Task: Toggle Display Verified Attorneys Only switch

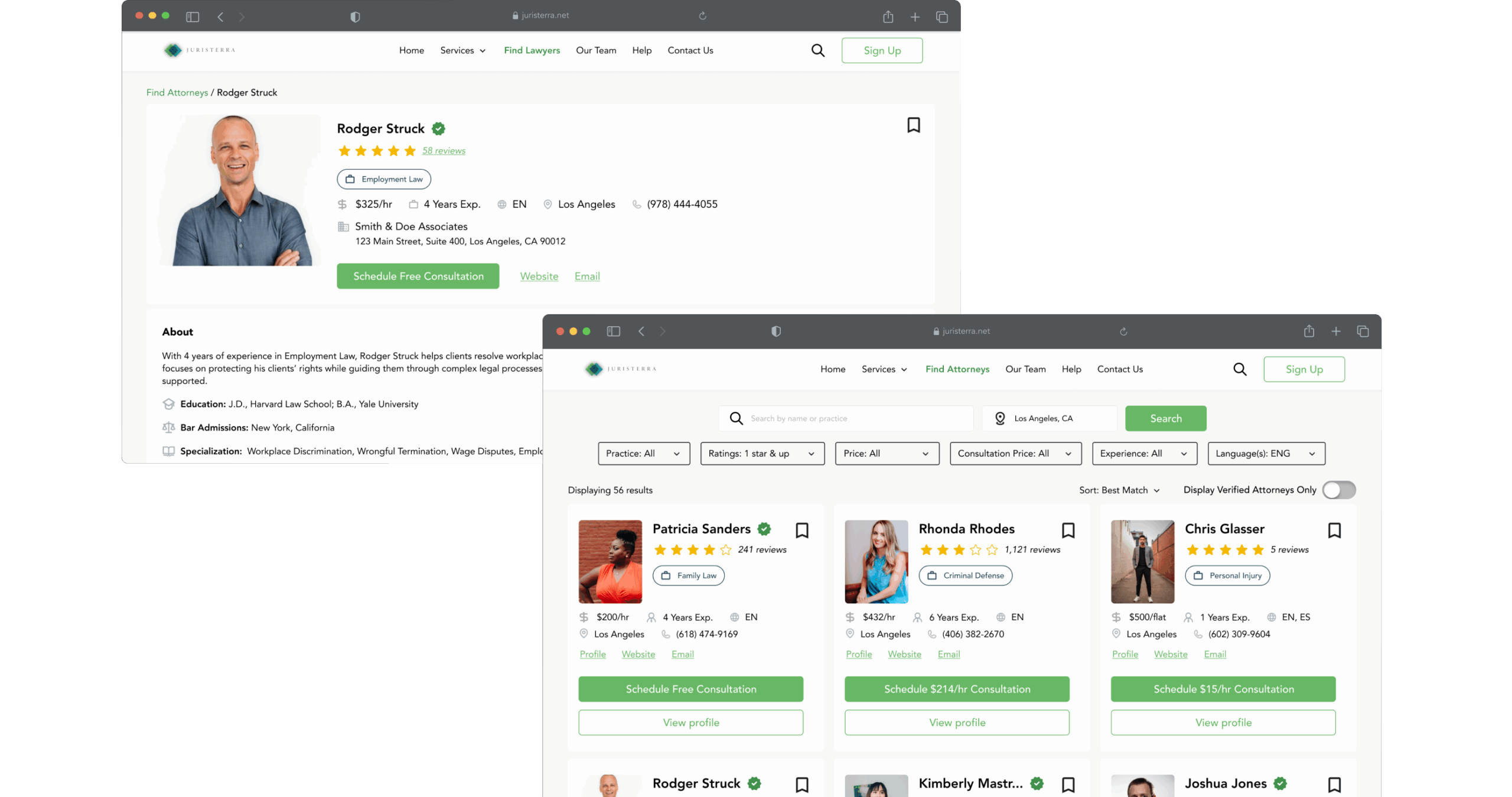Action: pyautogui.click(x=1338, y=490)
